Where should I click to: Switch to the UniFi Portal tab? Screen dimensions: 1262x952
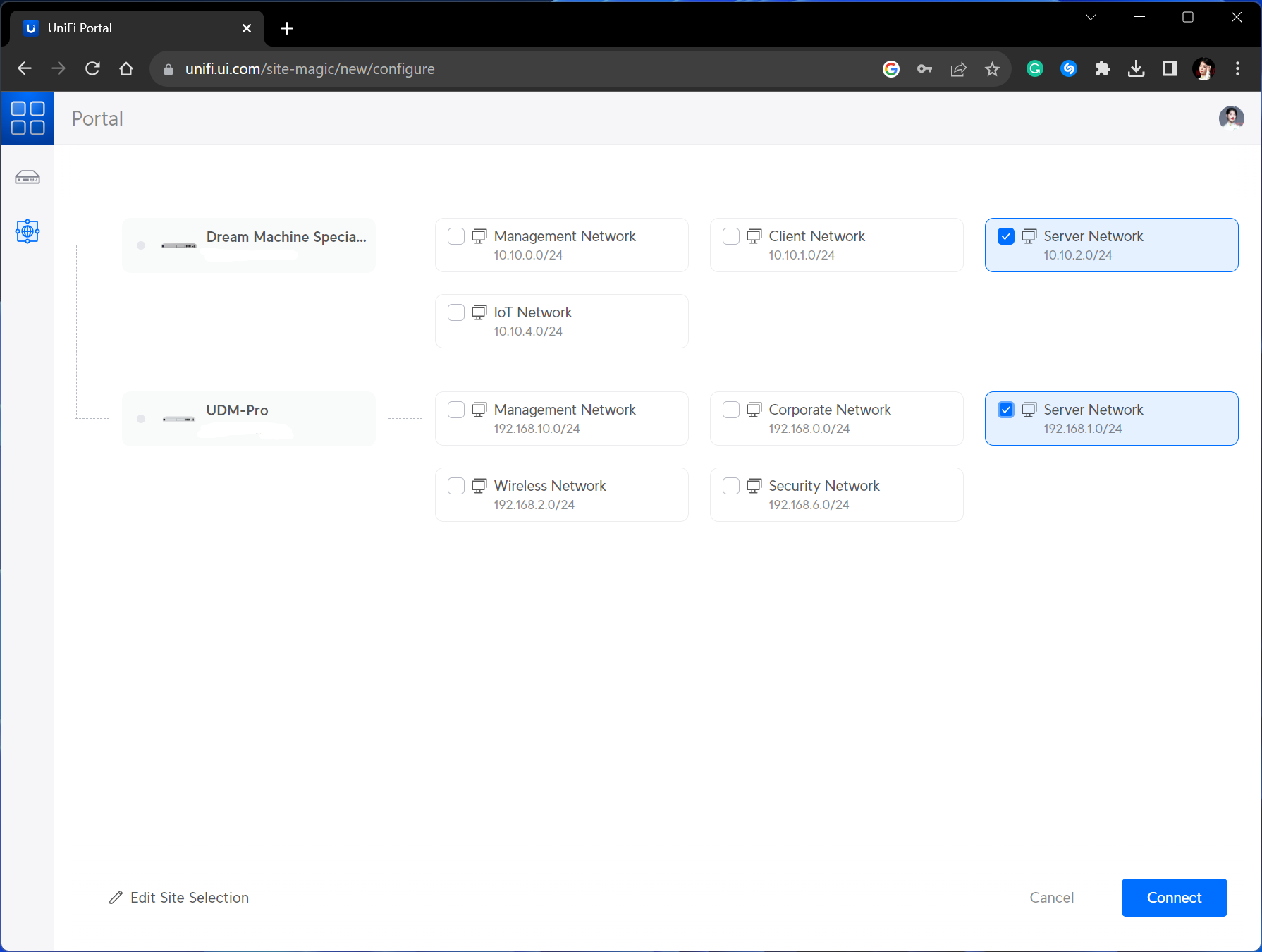[137, 28]
